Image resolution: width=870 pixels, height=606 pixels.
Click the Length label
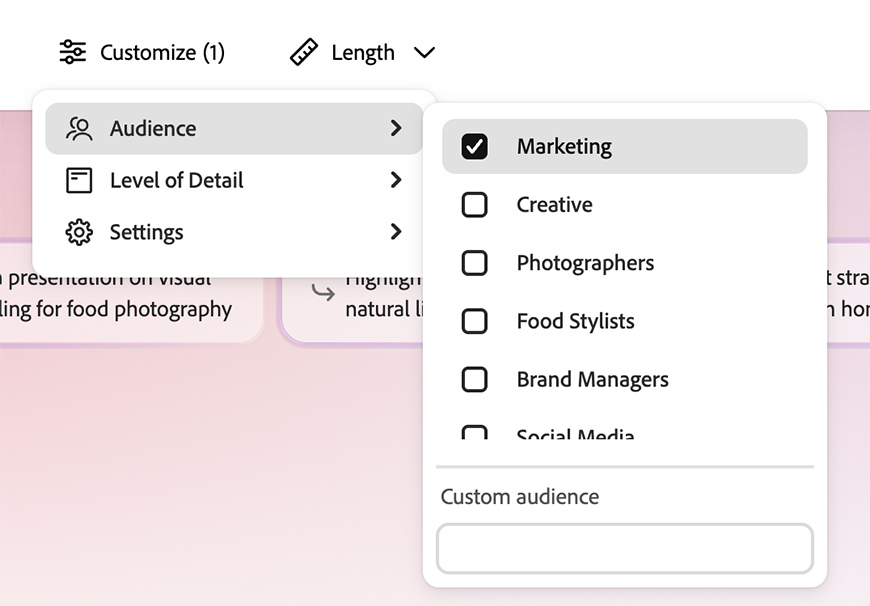point(363,53)
